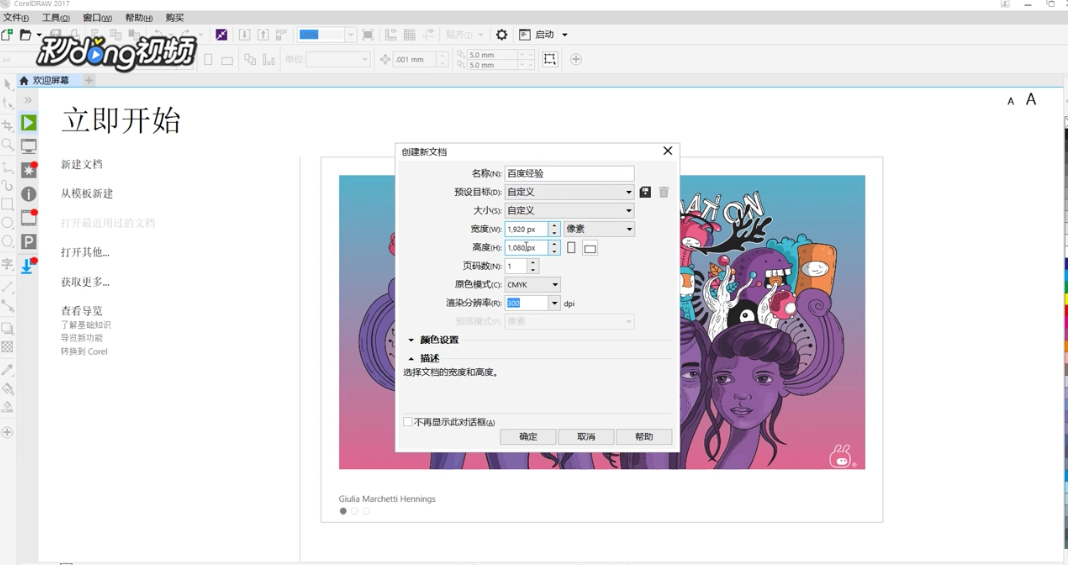
Task: Click the 打开其他... link
Action: [85, 253]
